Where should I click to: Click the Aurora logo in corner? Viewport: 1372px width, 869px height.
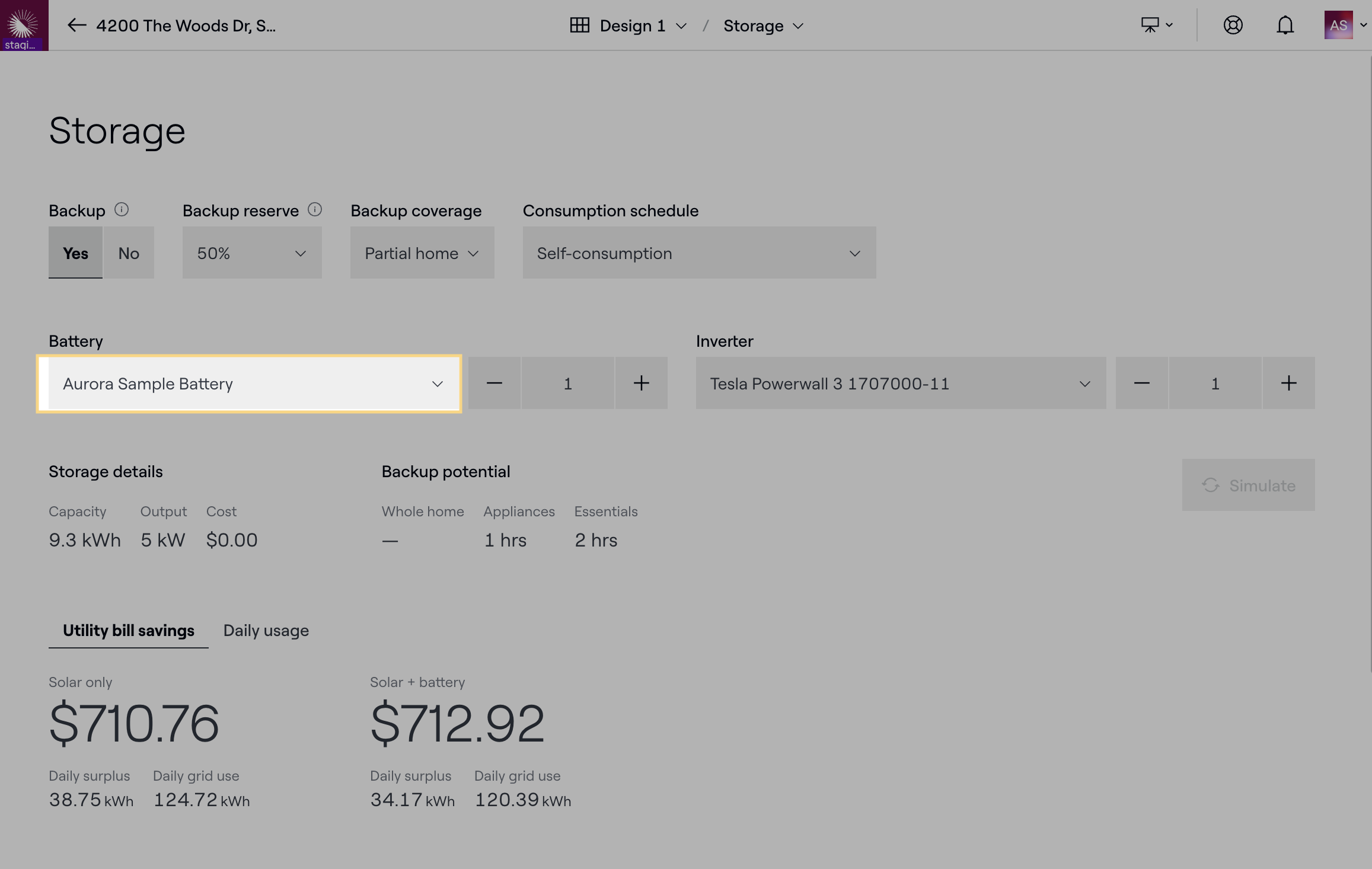pos(24,25)
